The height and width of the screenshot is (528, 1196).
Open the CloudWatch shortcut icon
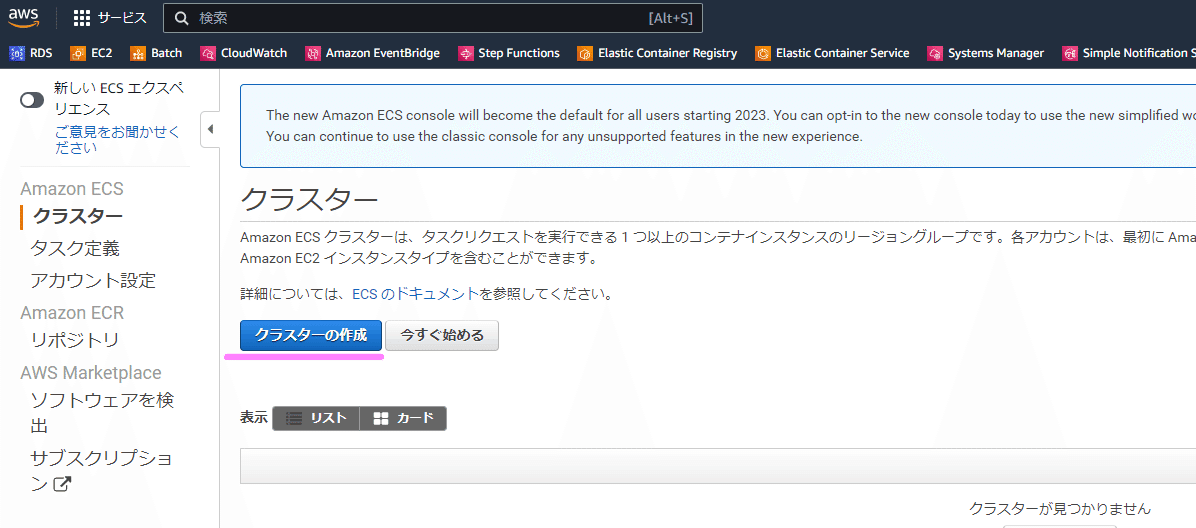coord(208,53)
